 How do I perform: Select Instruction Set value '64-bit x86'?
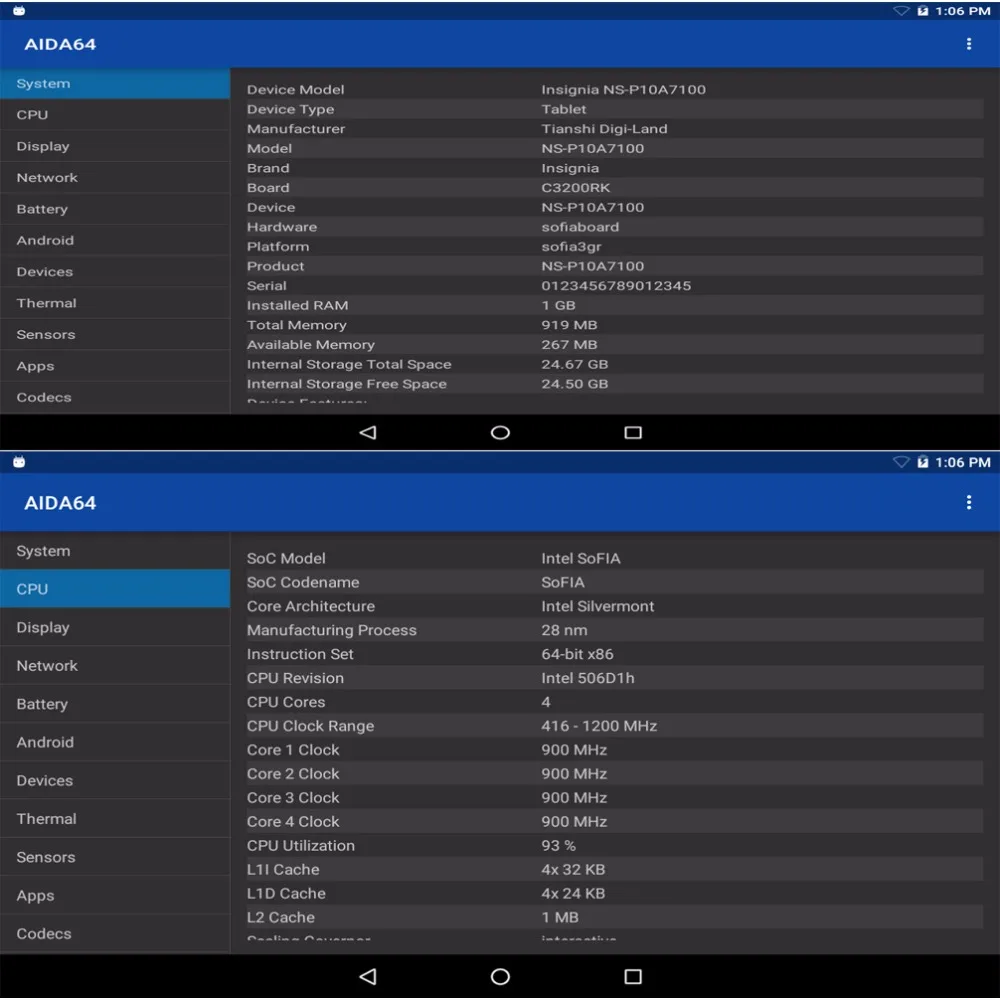coord(577,654)
